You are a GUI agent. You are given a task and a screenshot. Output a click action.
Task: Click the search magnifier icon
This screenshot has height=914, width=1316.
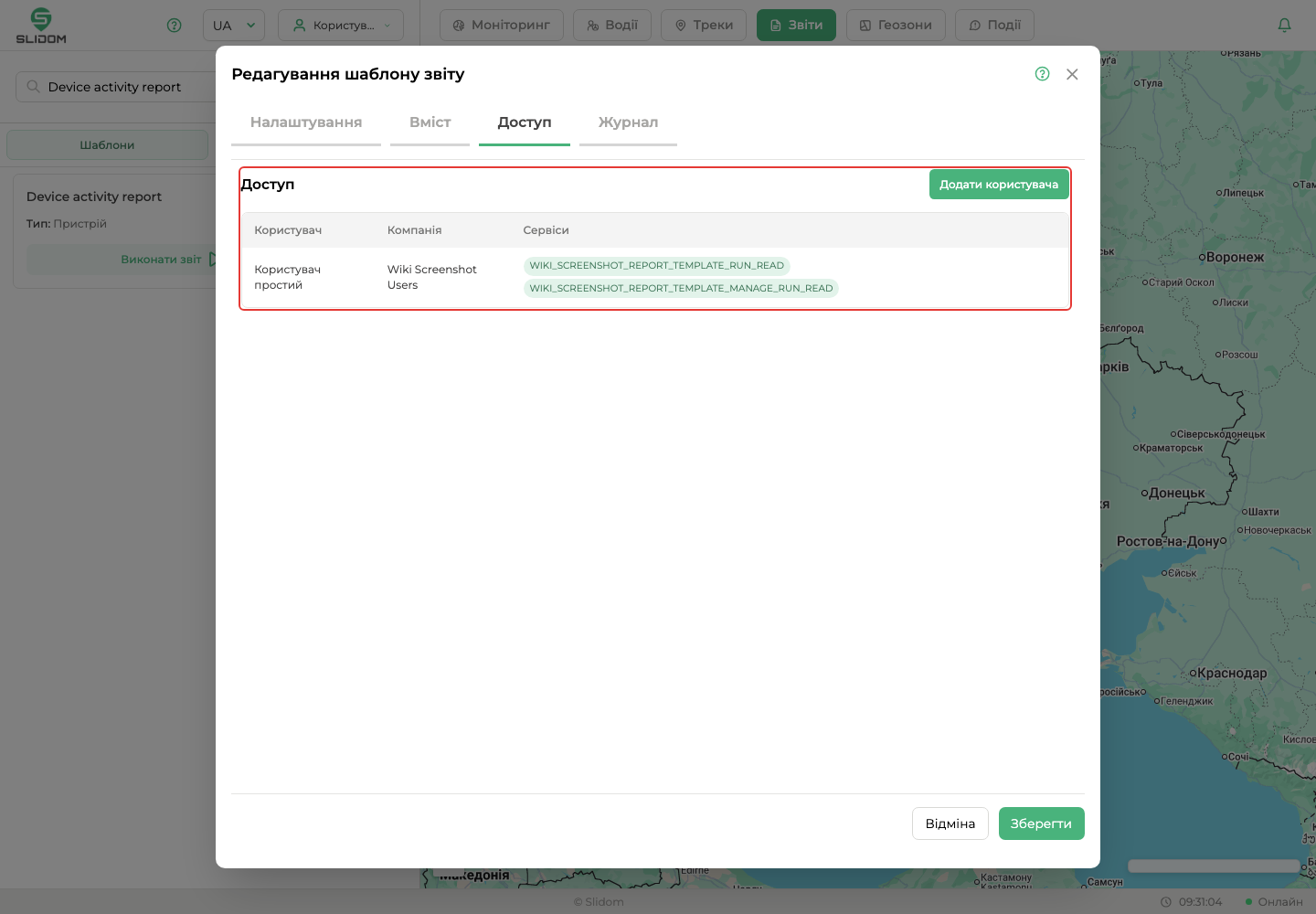(34, 87)
